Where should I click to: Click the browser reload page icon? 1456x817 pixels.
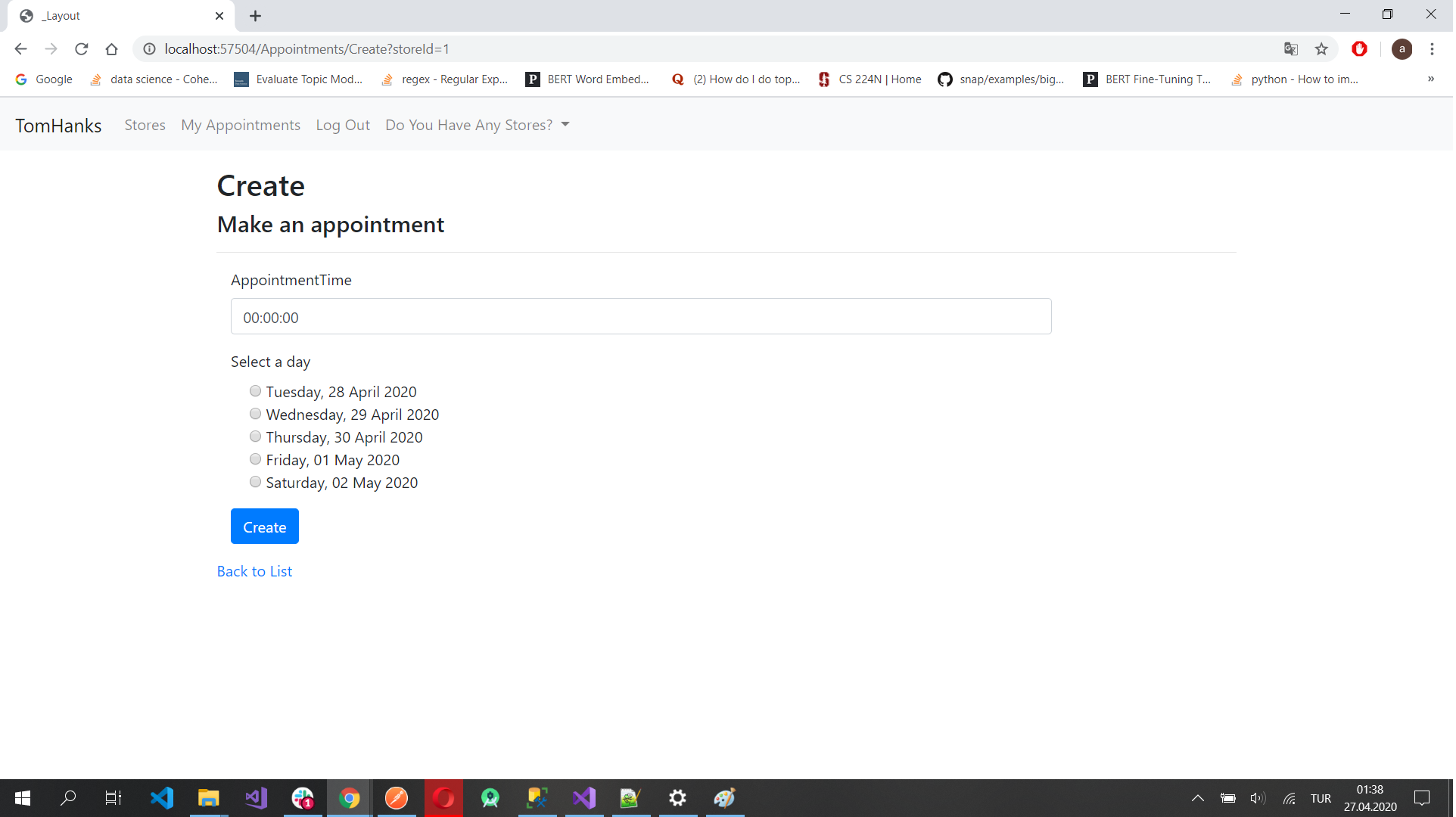tap(82, 49)
